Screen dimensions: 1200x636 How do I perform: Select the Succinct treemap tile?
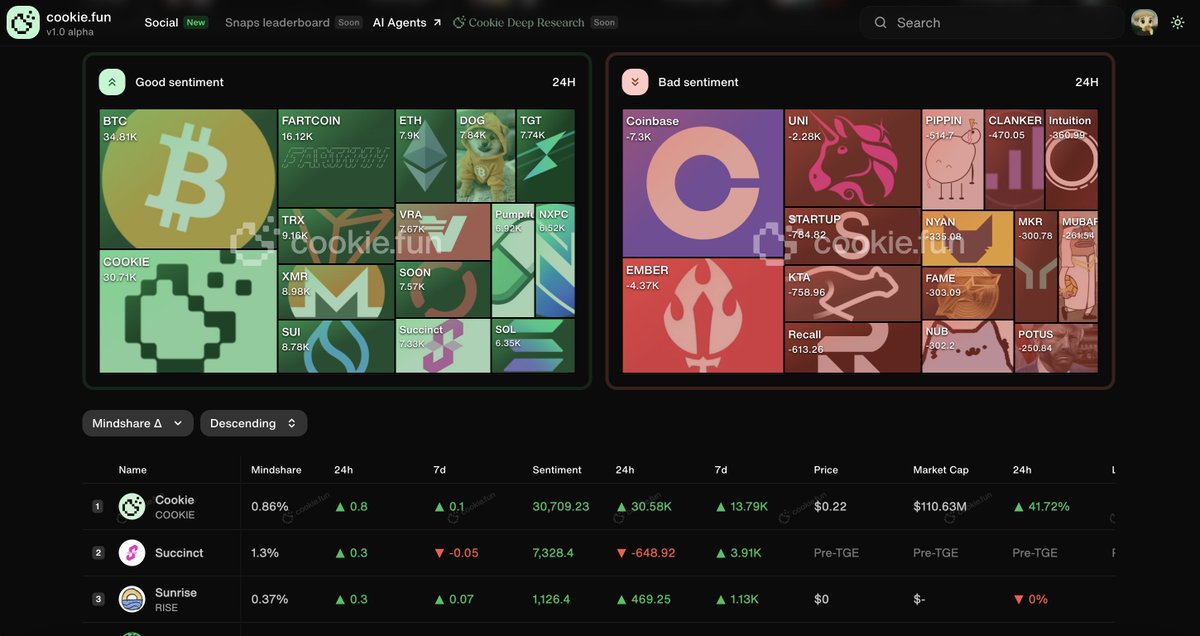click(x=443, y=346)
